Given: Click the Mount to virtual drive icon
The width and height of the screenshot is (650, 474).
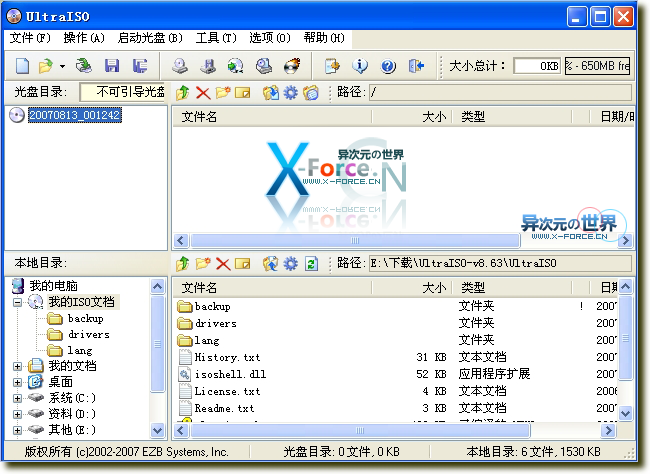Looking at the screenshot, I should pyautogui.click(x=264, y=66).
